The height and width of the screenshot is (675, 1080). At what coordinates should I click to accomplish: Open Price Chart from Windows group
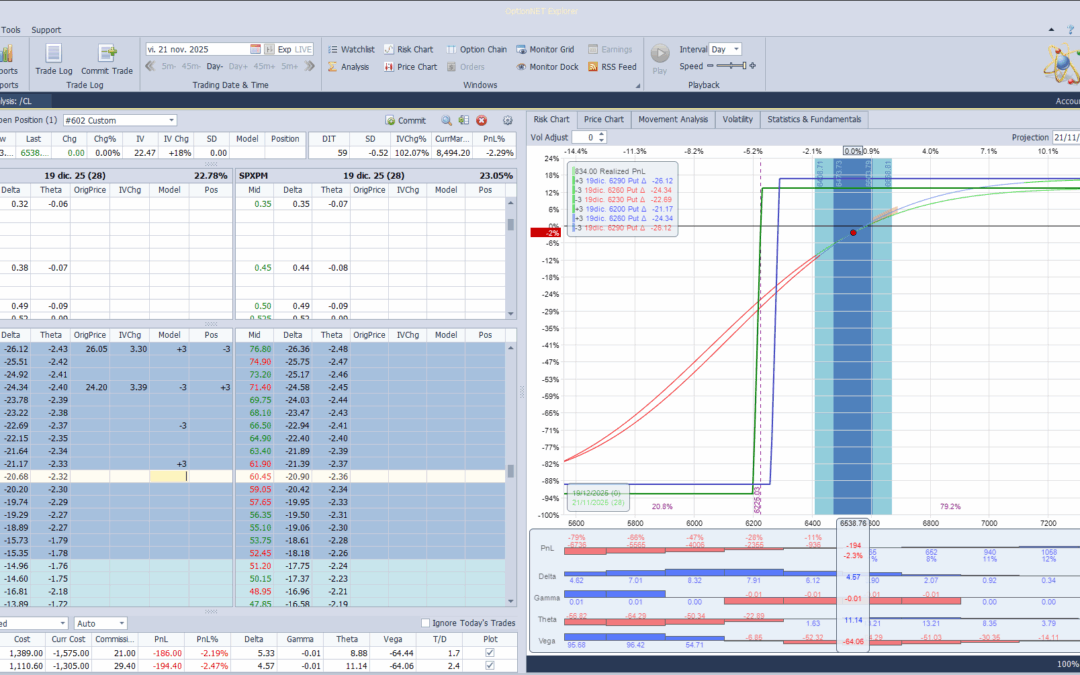click(x=411, y=67)
